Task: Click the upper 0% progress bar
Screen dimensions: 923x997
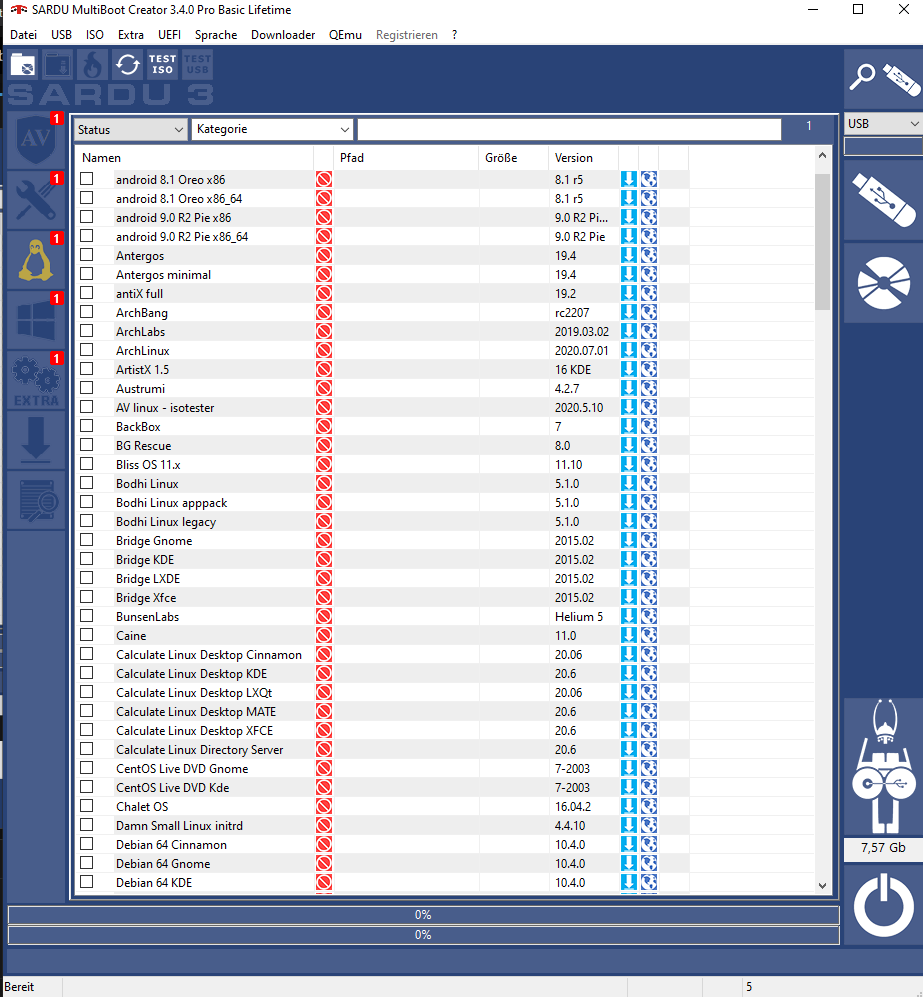Action: tap(423, 915)
